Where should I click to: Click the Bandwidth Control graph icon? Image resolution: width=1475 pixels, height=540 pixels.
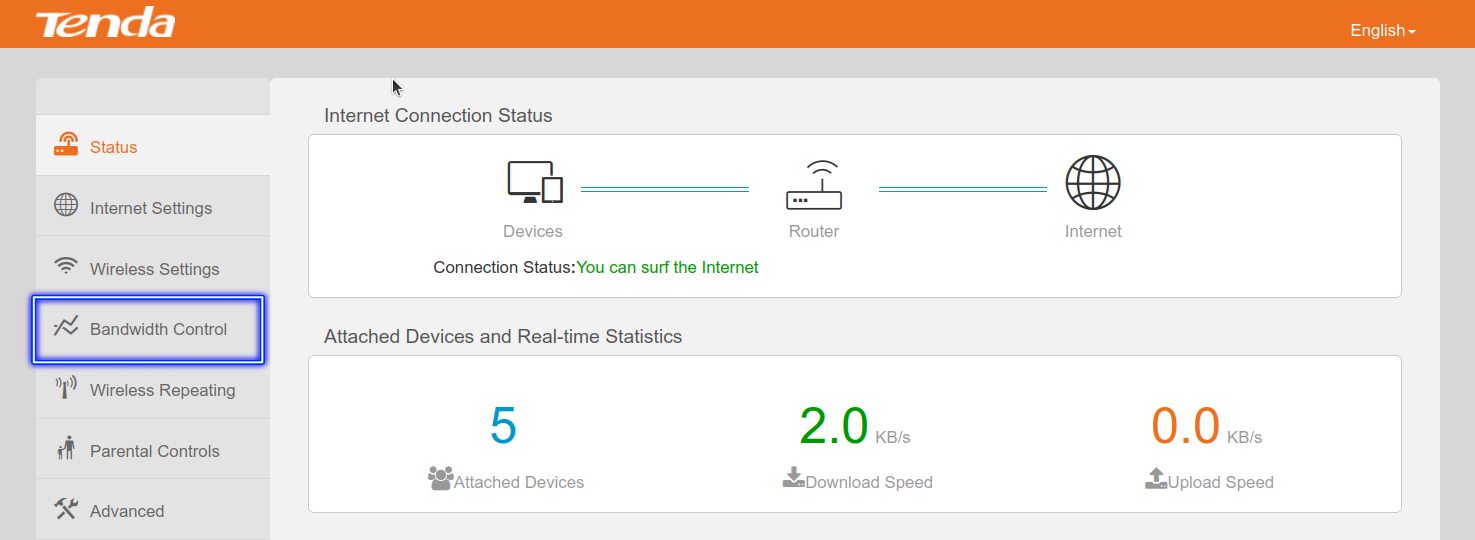tap(66, 326)
